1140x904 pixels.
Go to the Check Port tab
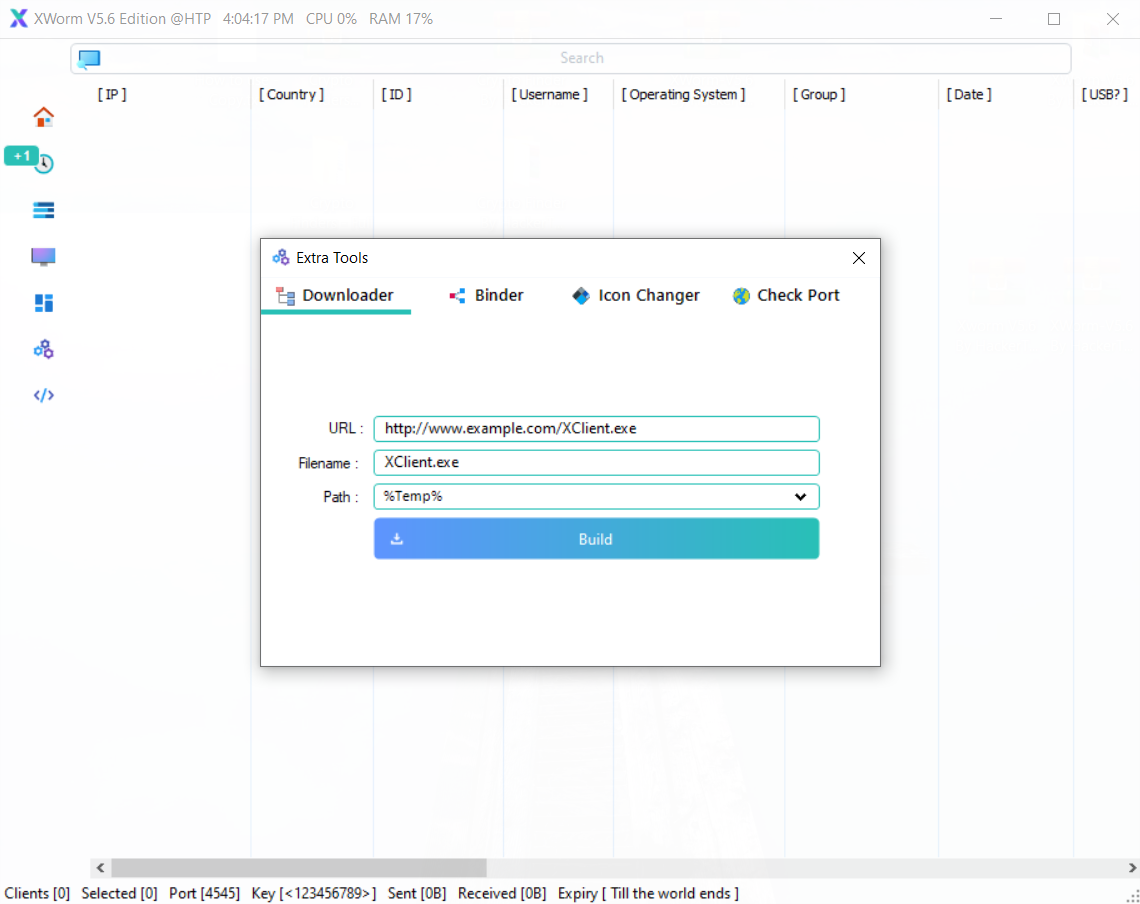[x=786, y=296]
